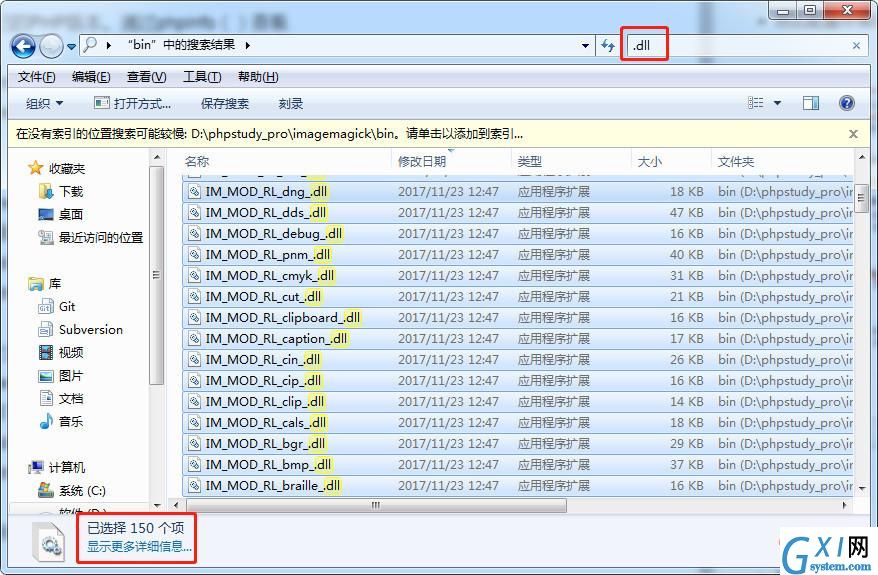This screenshot has width=878, height=575.
Task: Sort by the 文件夹 column header
Action: (x=782, y=162)
